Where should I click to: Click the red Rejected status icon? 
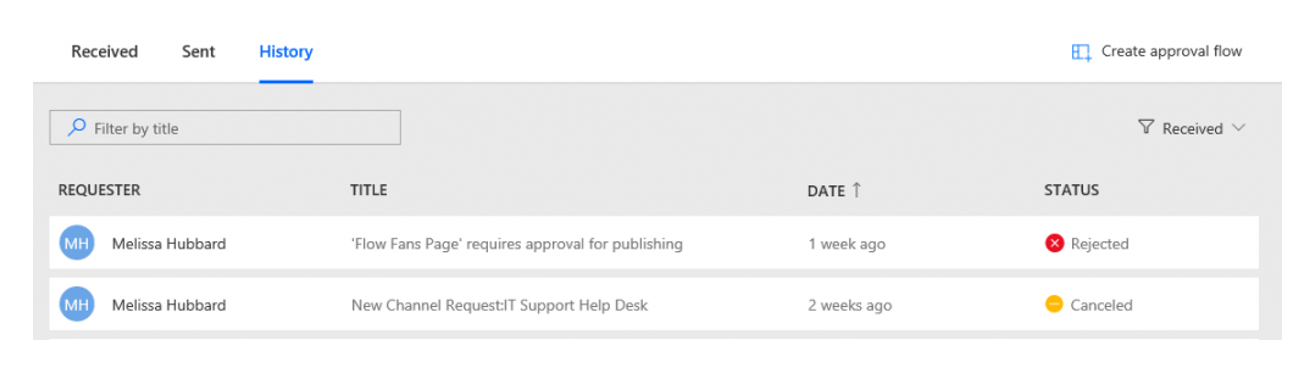pyautogui.click(x=1054, y=243)
